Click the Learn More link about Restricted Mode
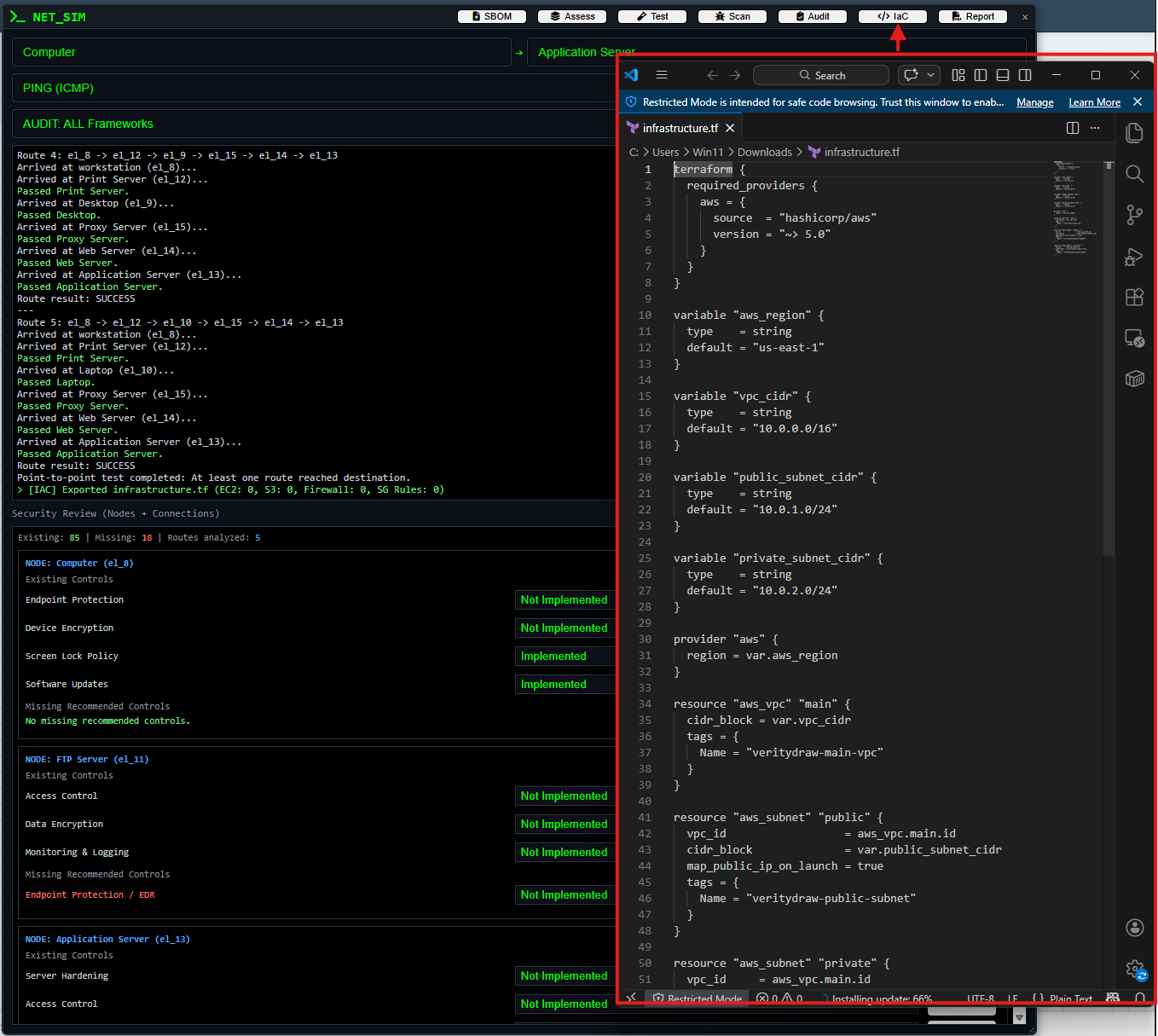Image resolution: width=1158 pixels, height=1036 pixels. (1094, 101)
